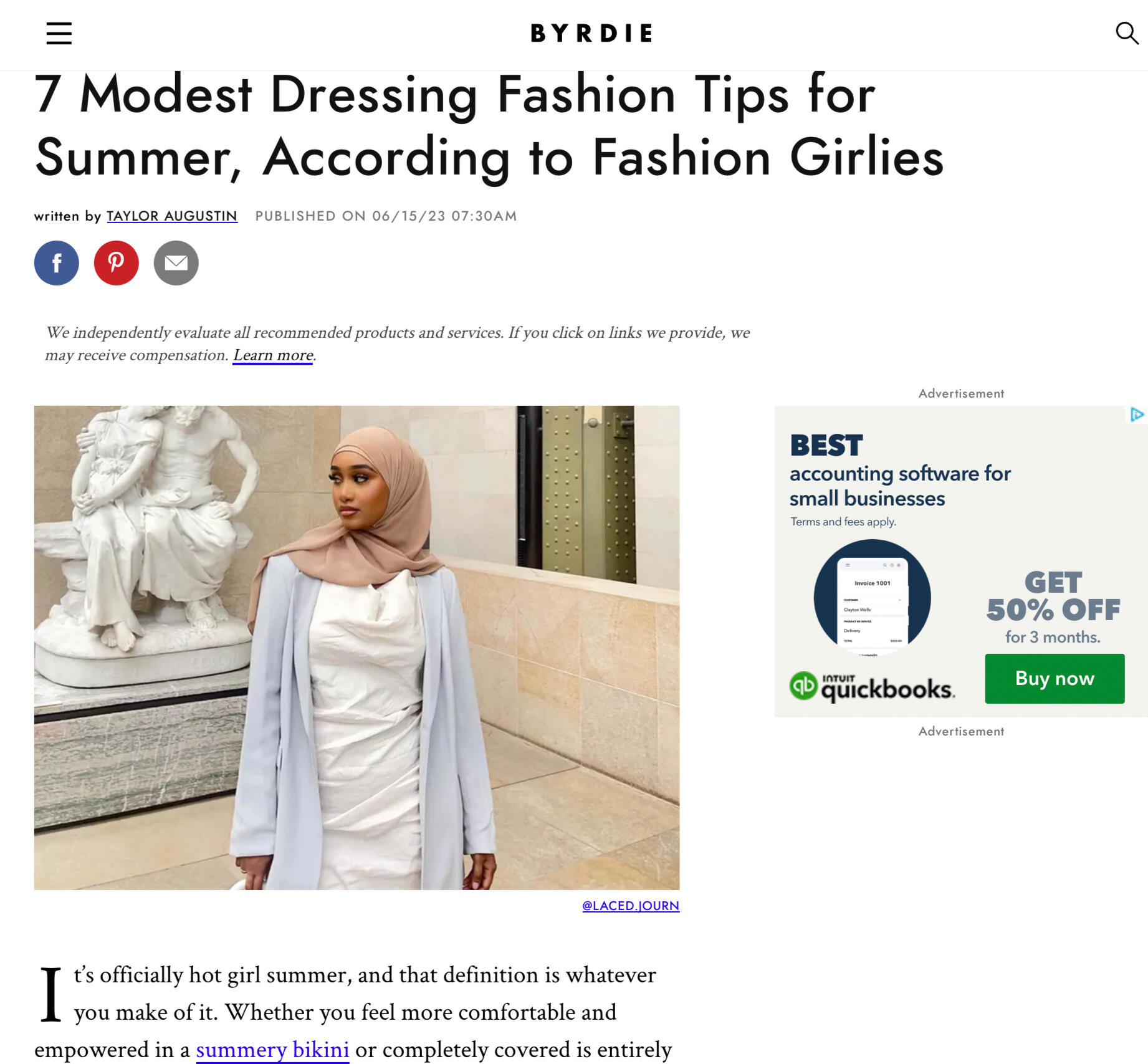Image resolution: width=1148 pixels, height=1064 pixels.
Task: Share article via email icon
Action: pyautogui.click(x=176, y=263)
